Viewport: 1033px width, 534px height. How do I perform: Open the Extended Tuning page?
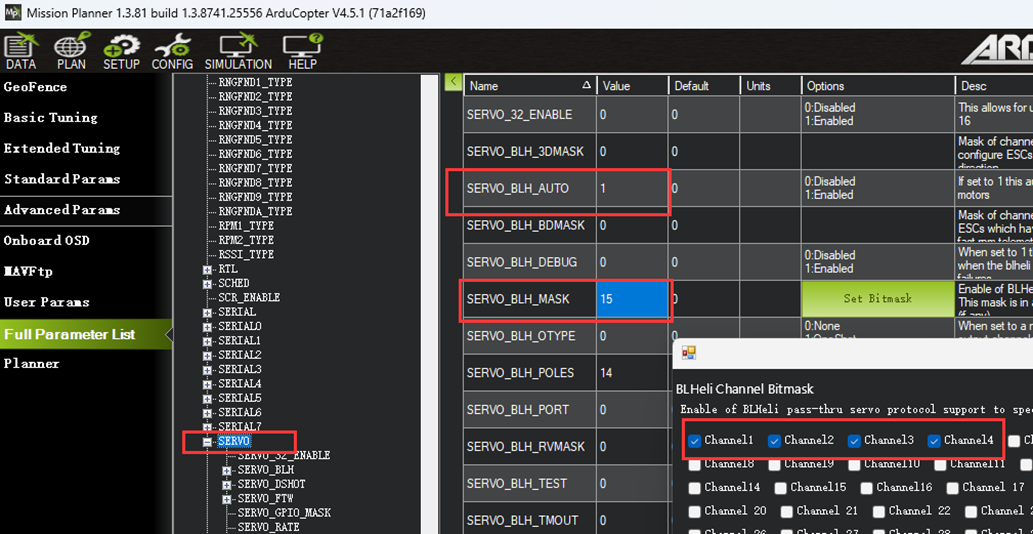click(62, 148)
